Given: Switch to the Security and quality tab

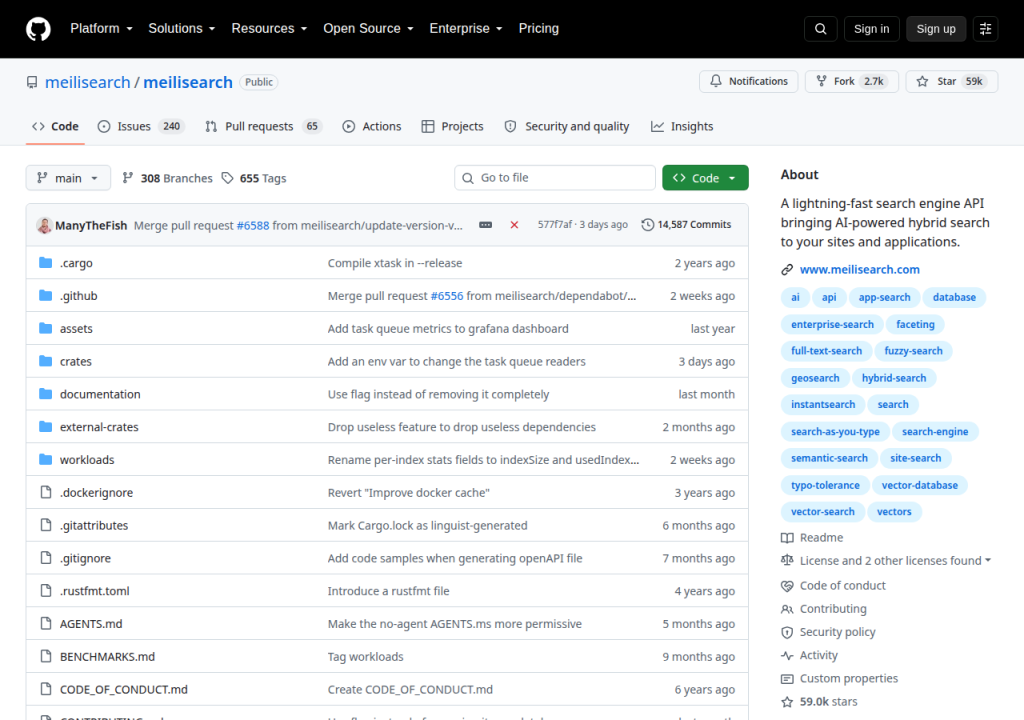Looking at the screenshot, I should tap(567, 126).
